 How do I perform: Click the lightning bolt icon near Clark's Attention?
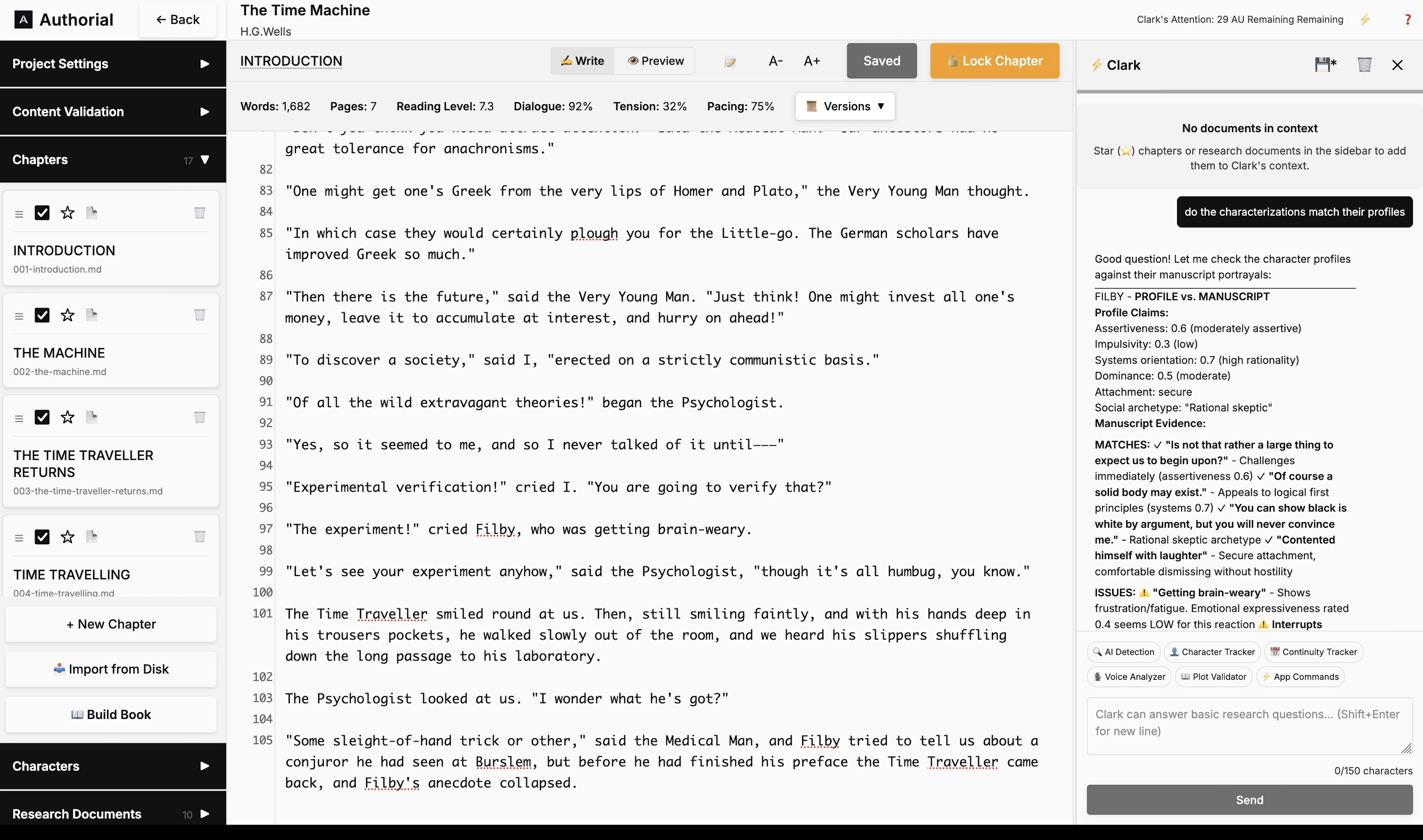1365,19
